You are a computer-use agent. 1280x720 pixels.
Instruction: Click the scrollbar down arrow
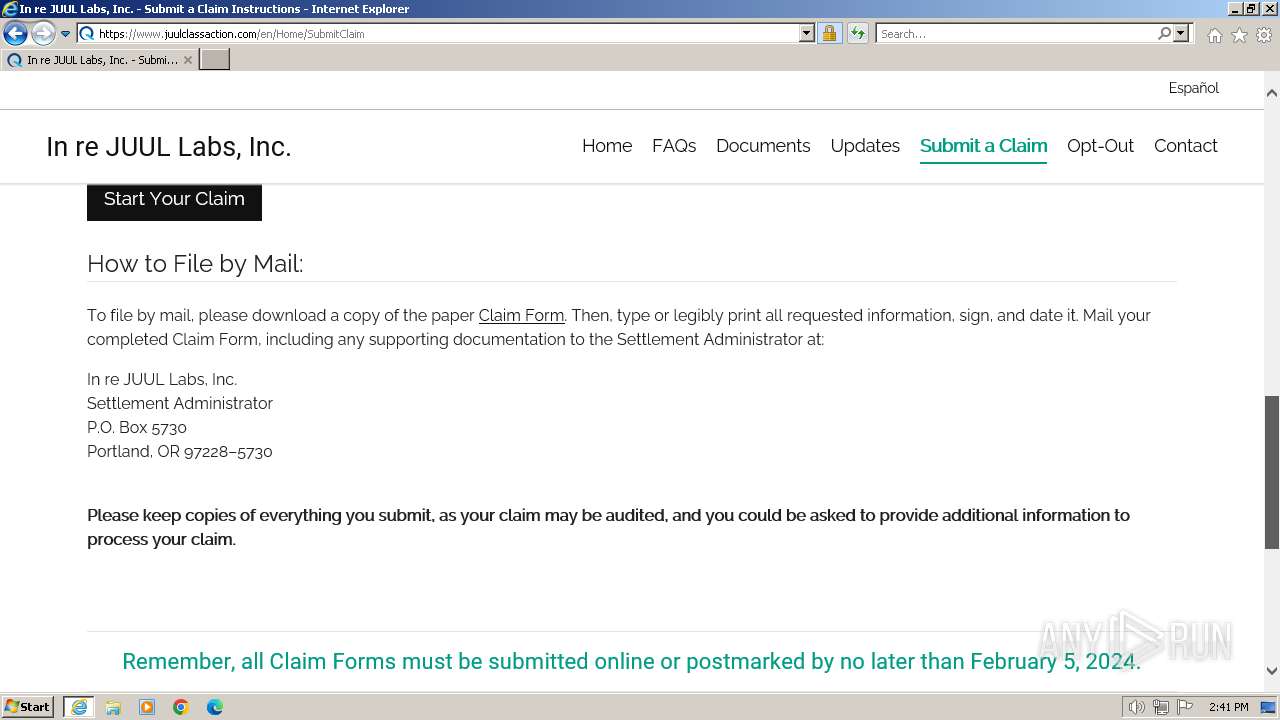point(1272,672)
